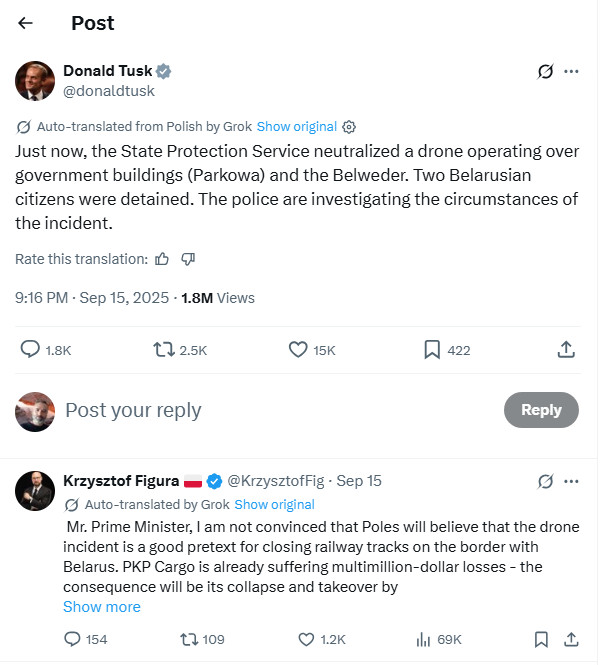Bookmark Donald Tusk's post

tap(432, 349)
